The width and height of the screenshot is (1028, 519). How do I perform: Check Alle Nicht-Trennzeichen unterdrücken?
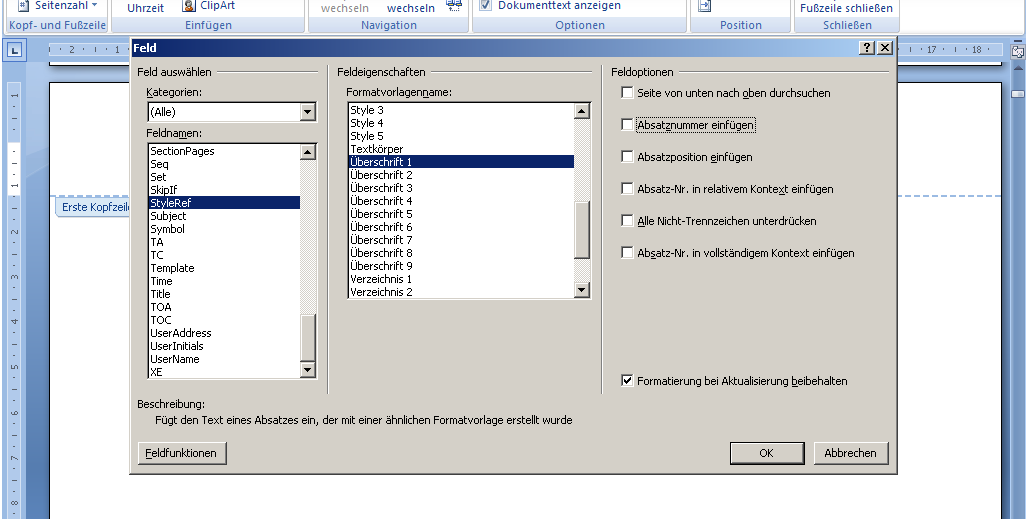pos(627,221)
